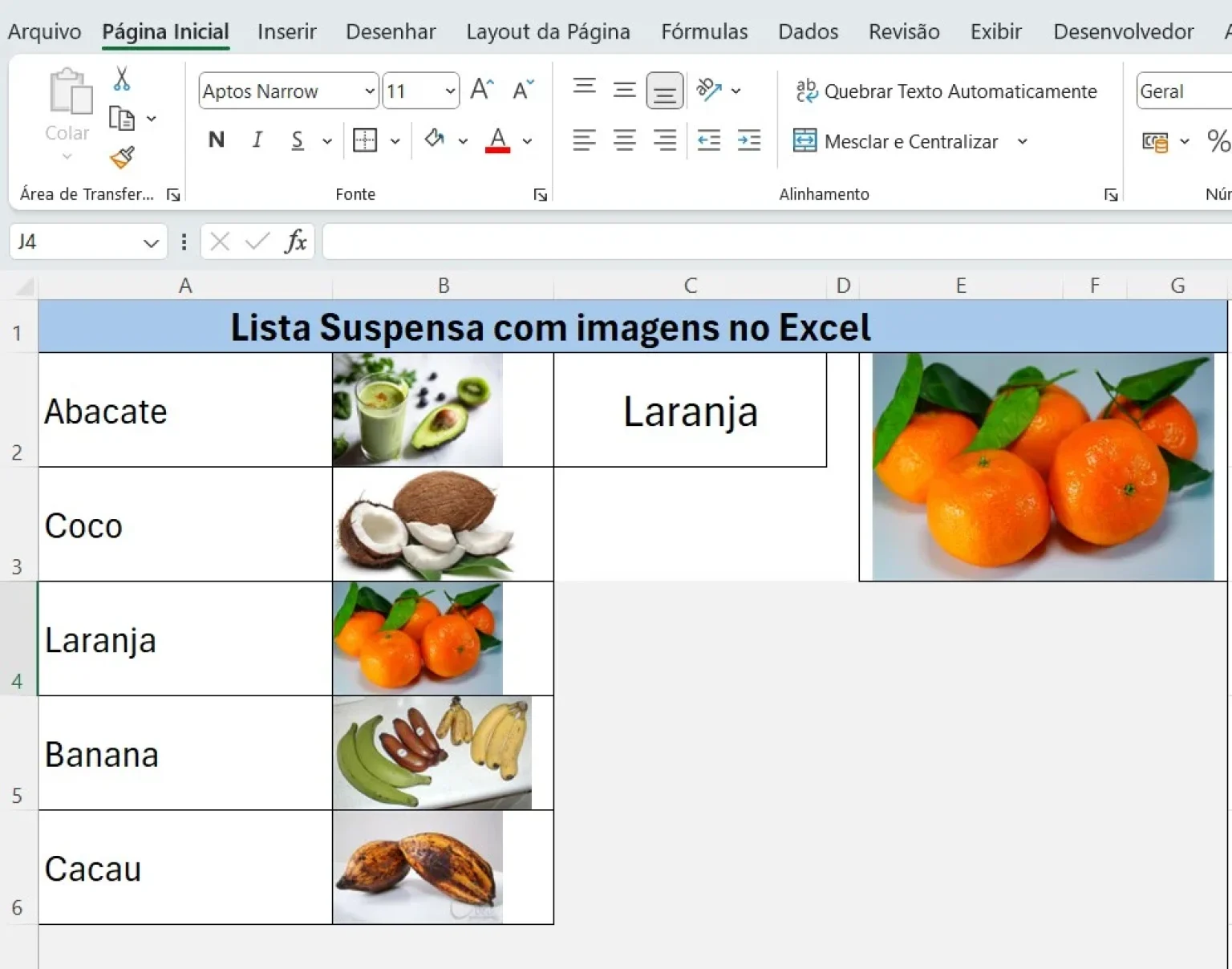Open the Exibir tab
The image size is (1232, 969).
996,31
